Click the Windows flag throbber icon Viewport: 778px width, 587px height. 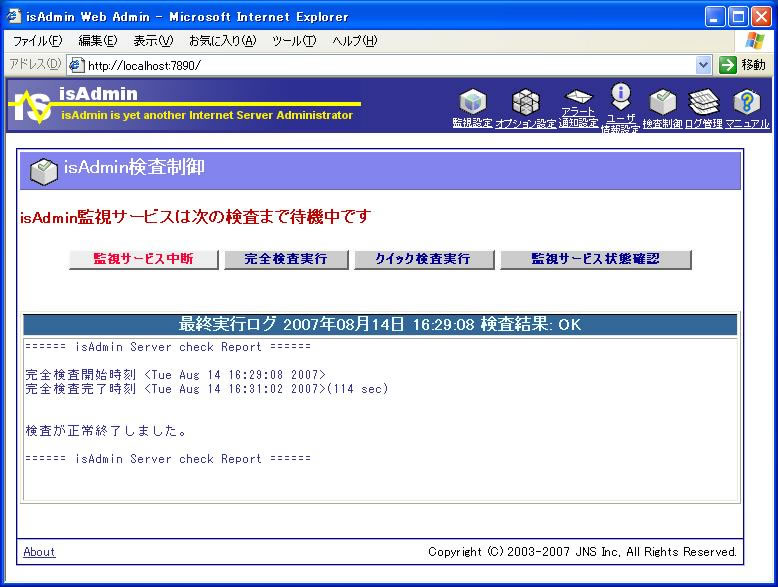click(x=754, y=41)
